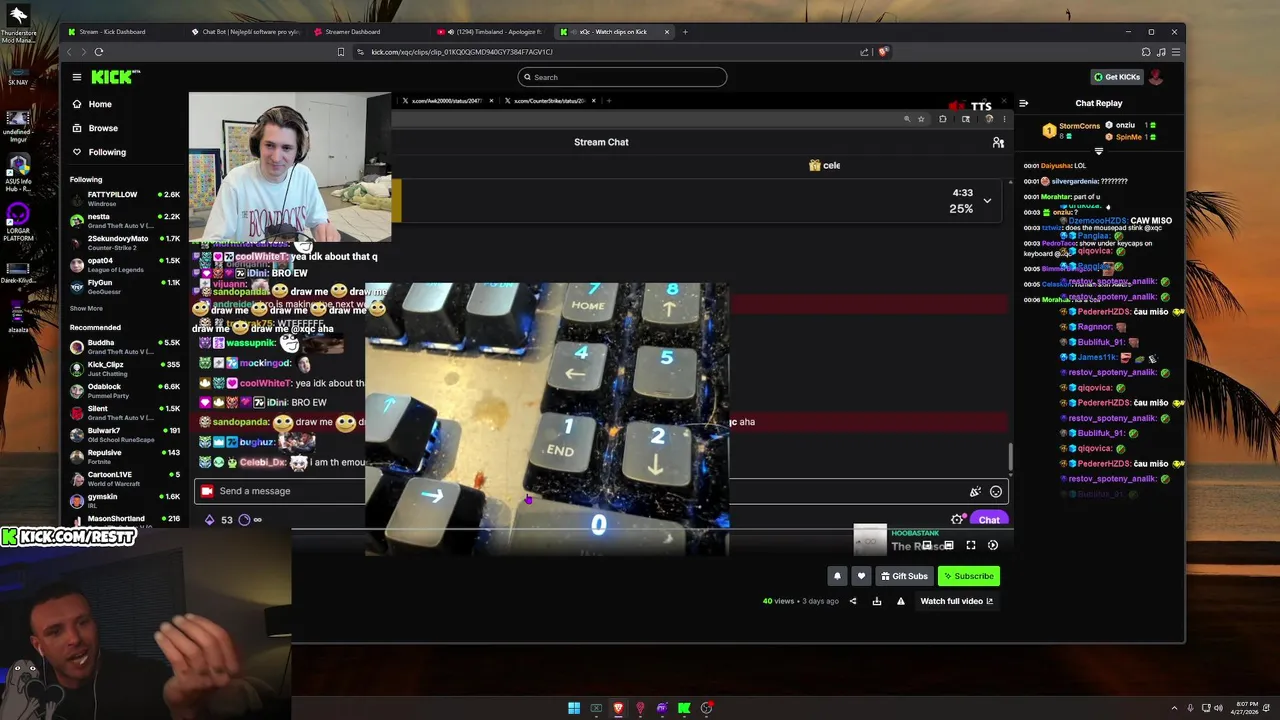This screenshot has height=720, width=1280.
Task: Bookmark this page icon
Action: point(341,52)
